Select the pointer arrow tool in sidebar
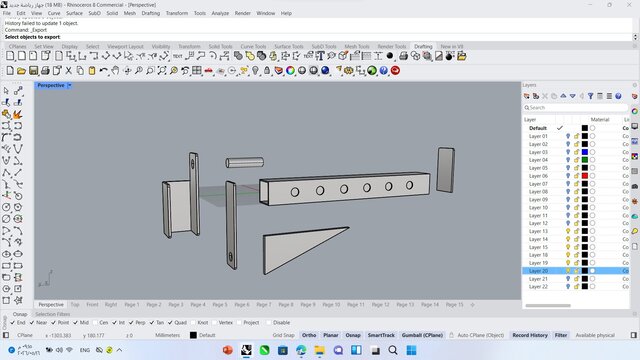The image size is (640, 360). tap(6, 91)
